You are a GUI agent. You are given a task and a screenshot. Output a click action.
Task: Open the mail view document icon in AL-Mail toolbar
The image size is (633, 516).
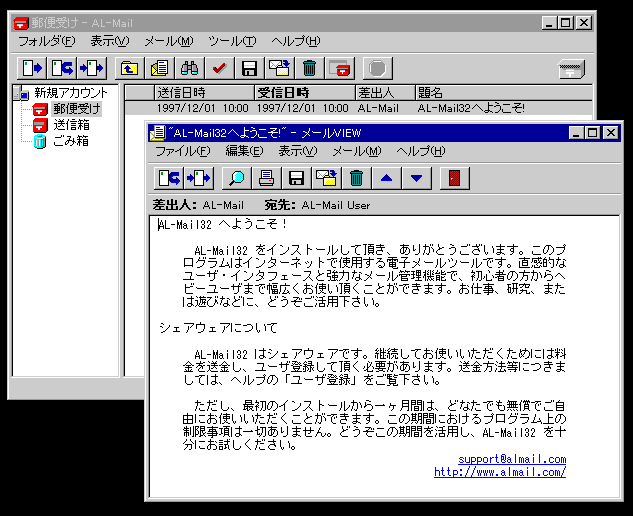[159, 68]
